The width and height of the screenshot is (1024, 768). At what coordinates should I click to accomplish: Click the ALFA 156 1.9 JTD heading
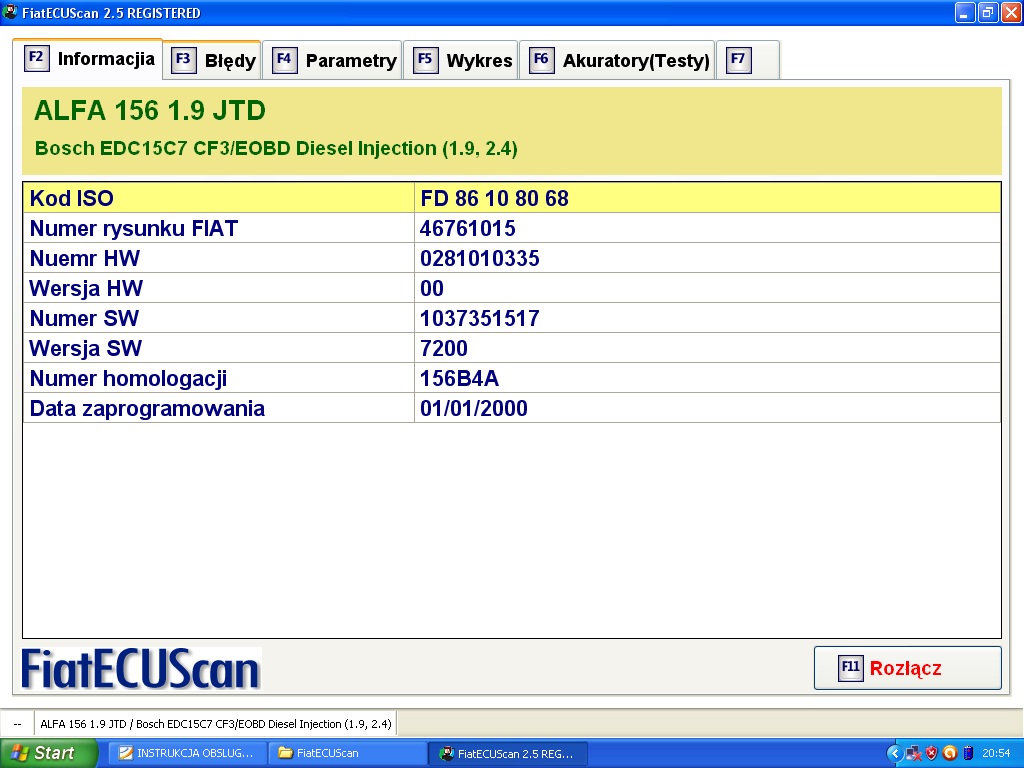point(150,110)
